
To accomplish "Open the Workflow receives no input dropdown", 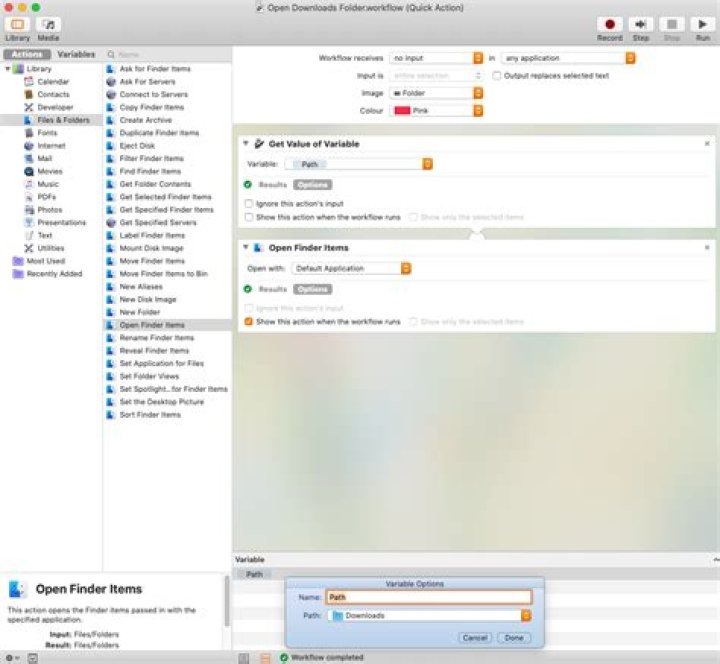I will 436,58.
